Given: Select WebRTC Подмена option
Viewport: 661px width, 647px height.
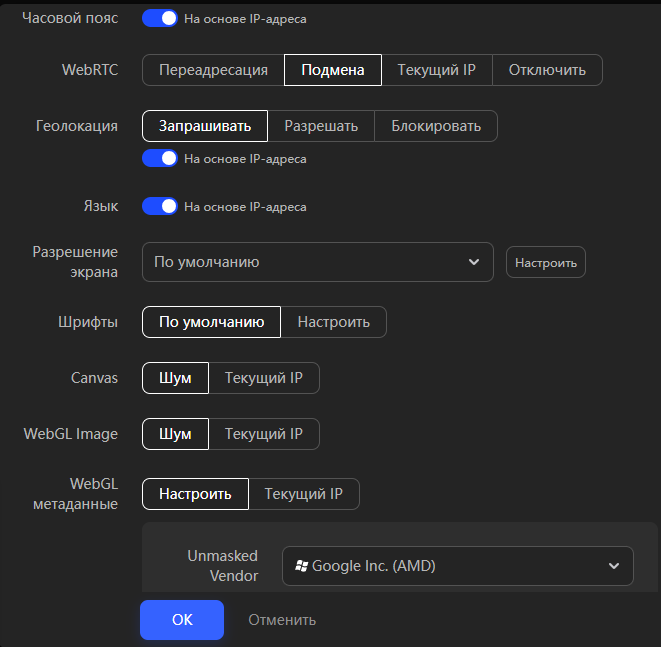Looking at the screenshot, I should (333, 70).
